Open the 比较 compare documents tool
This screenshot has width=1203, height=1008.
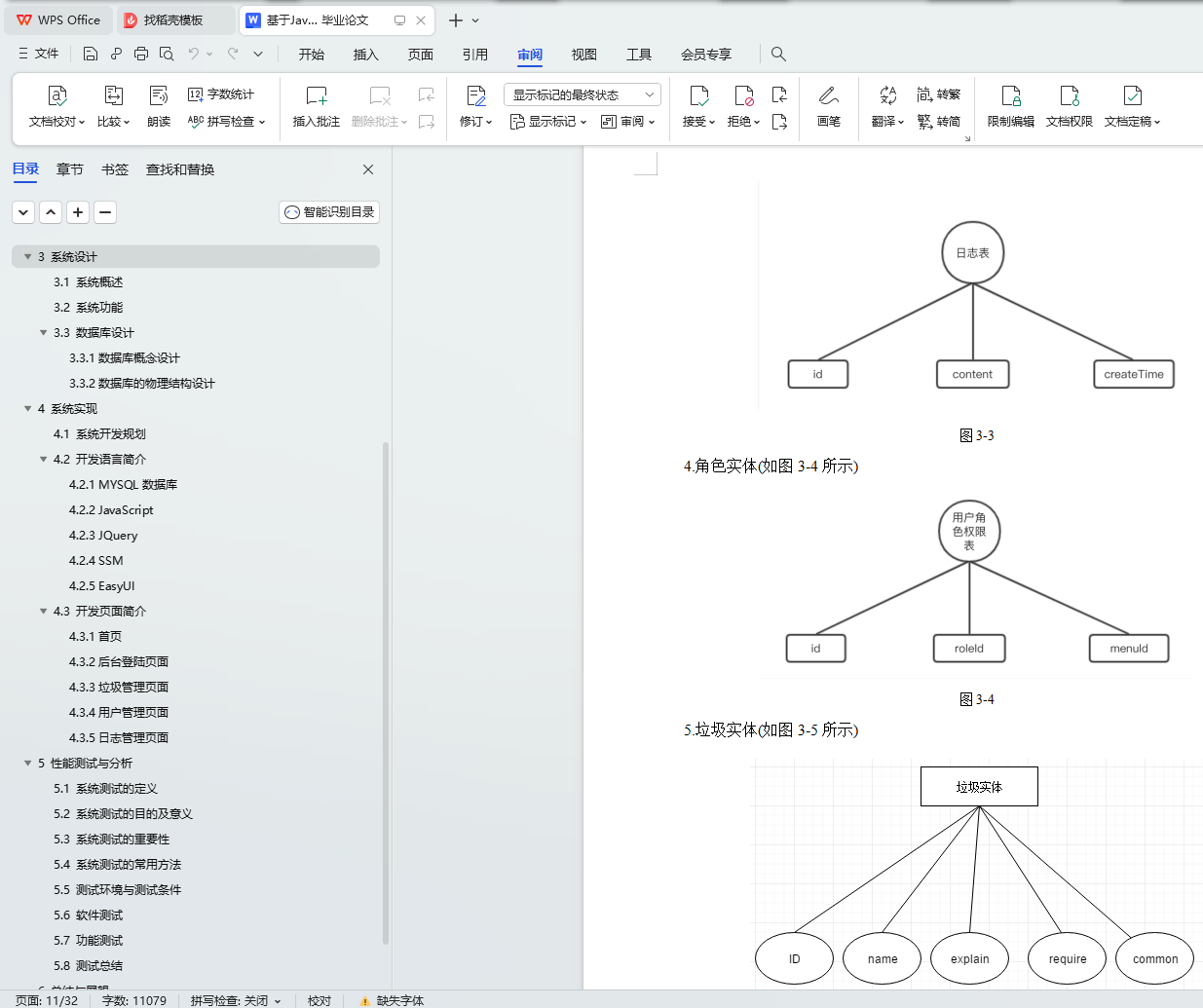tap(113, 107)
